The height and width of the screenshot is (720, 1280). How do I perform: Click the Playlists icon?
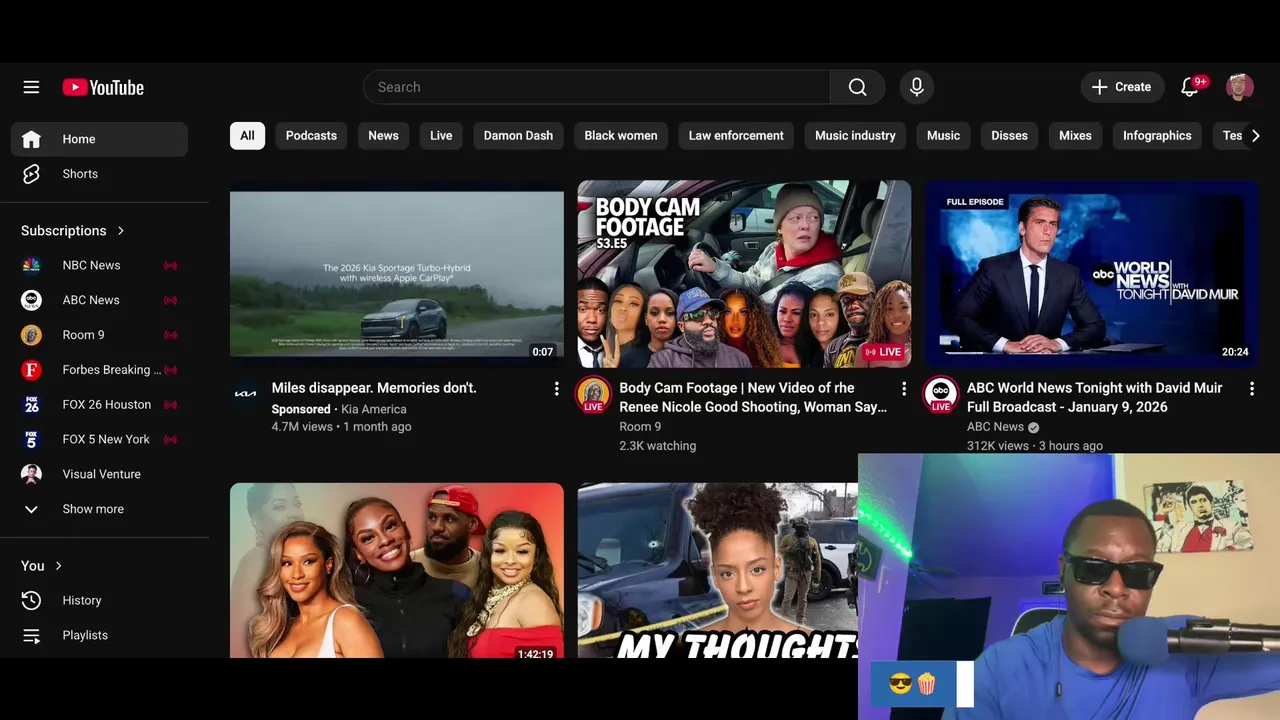[x=31, y=635]
